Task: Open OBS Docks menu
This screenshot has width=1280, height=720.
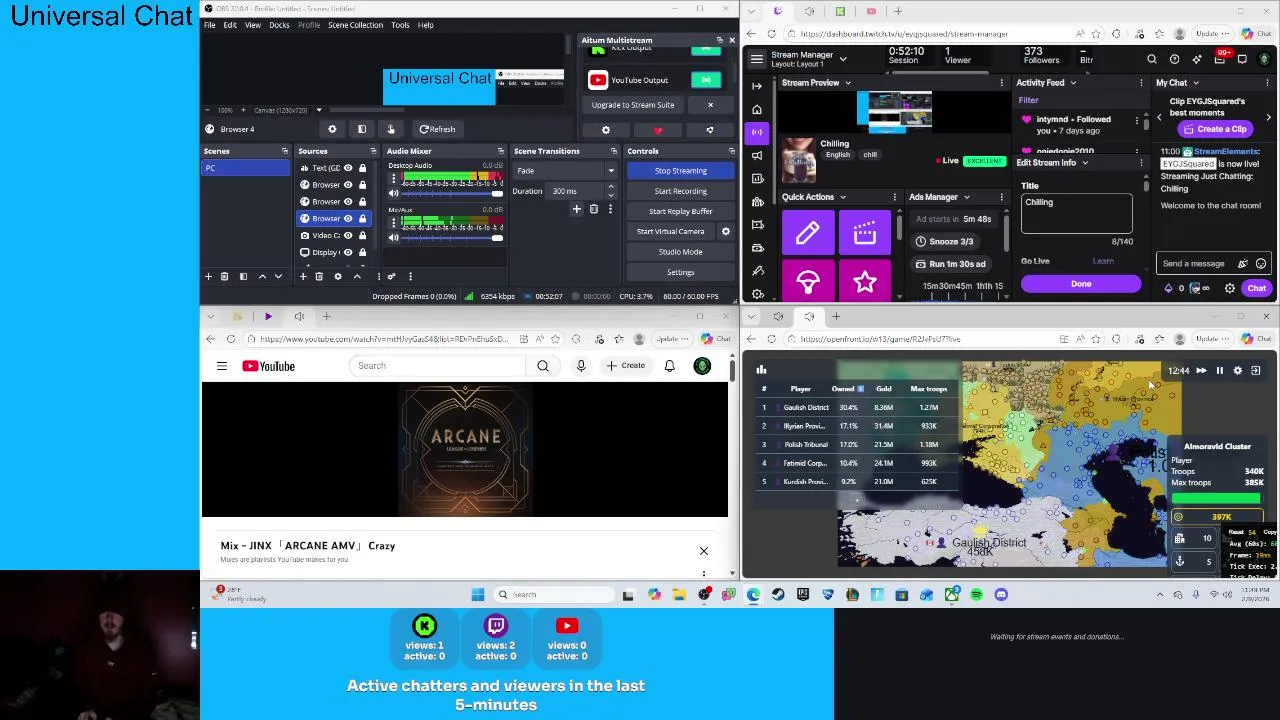Action: [279, 25]
